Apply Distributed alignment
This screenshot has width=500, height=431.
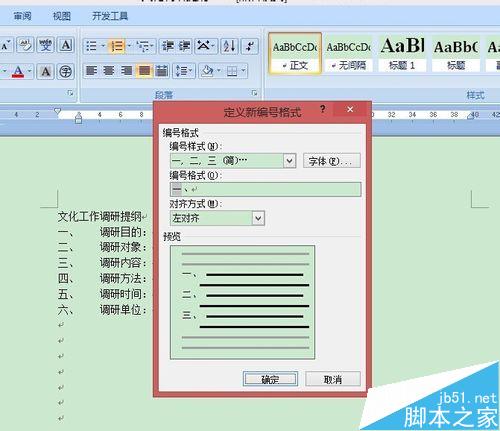[x=162, y=71]
